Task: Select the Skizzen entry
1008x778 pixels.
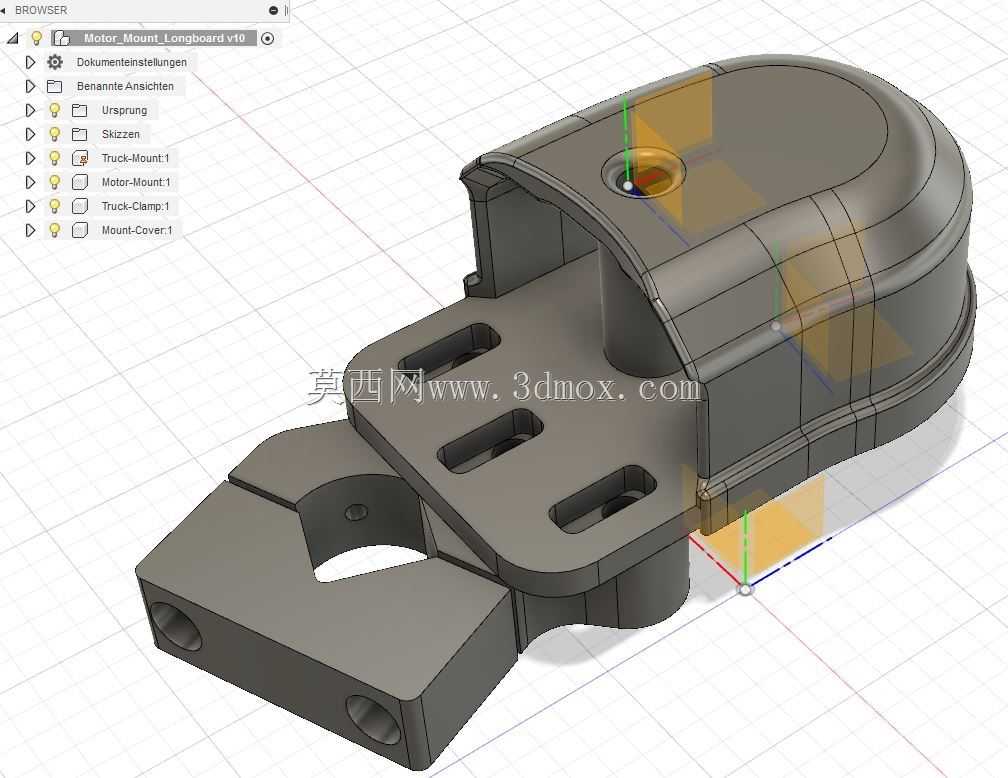Action: coord(120,134)
